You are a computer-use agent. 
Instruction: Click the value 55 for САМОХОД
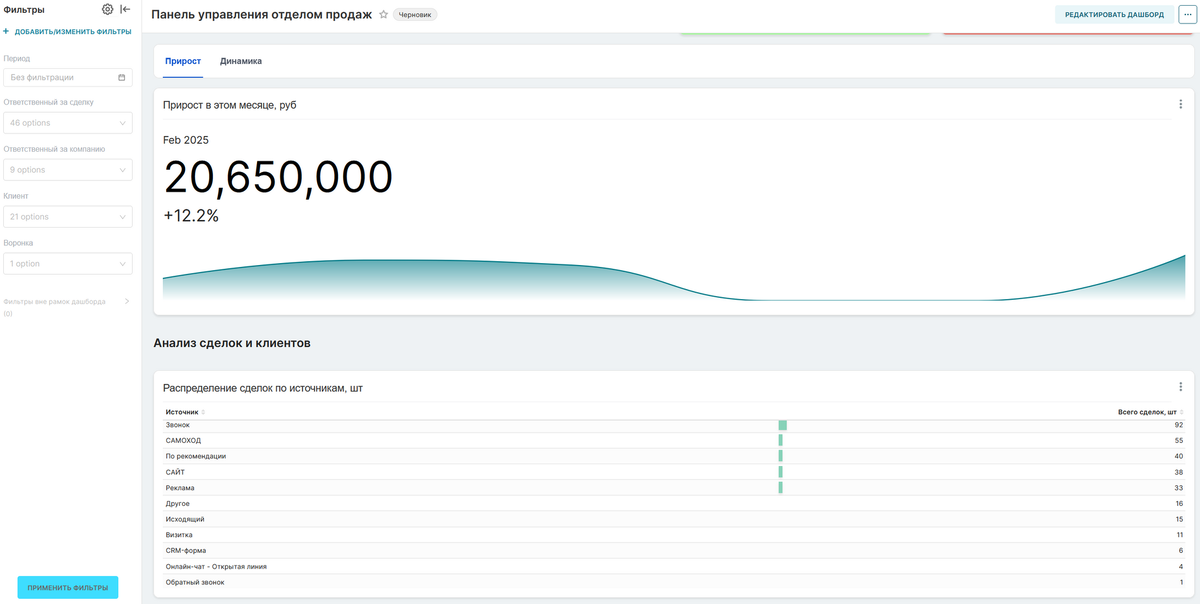1179,441
